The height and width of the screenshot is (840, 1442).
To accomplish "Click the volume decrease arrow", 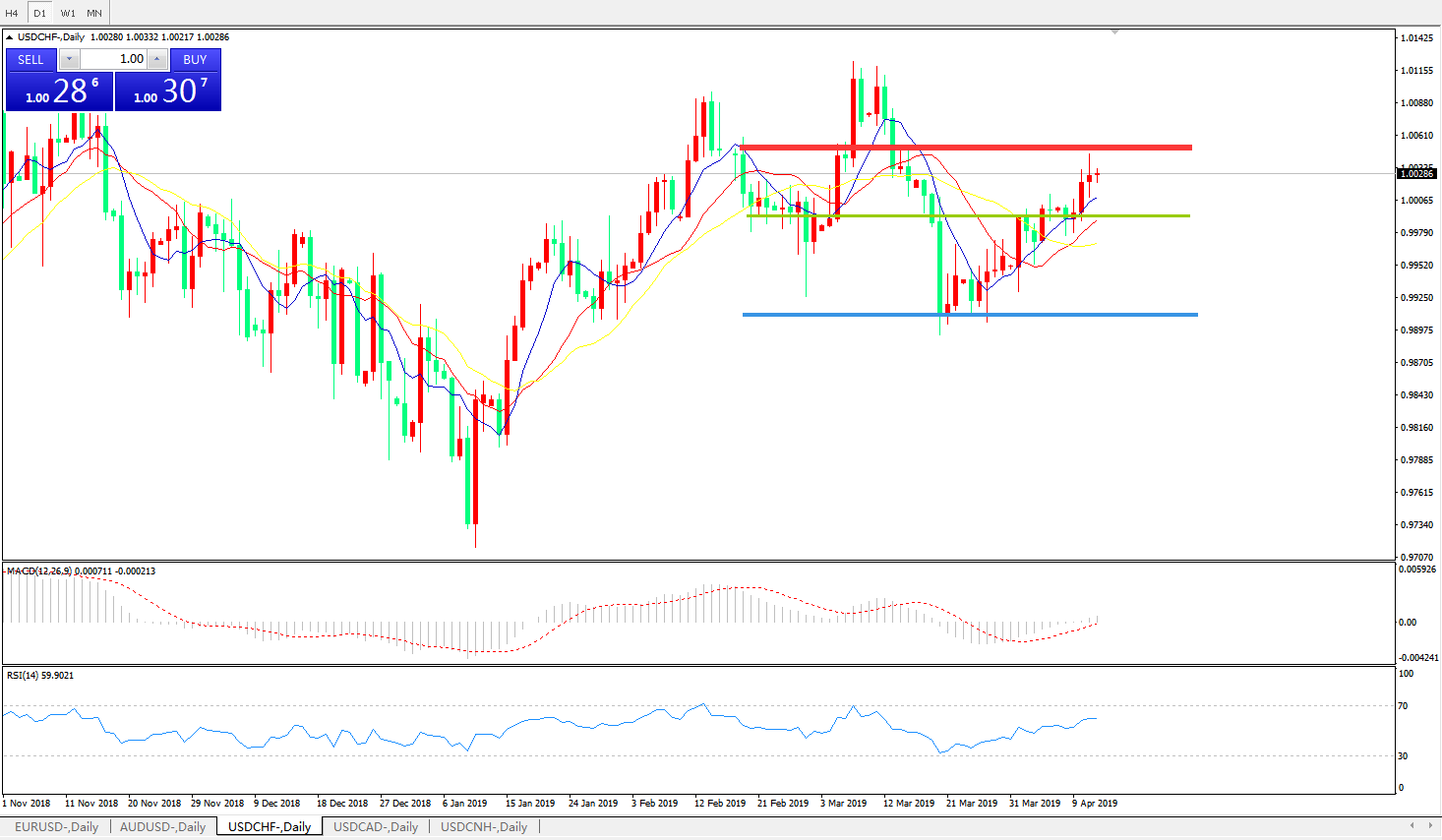I will tap(69, 59).
